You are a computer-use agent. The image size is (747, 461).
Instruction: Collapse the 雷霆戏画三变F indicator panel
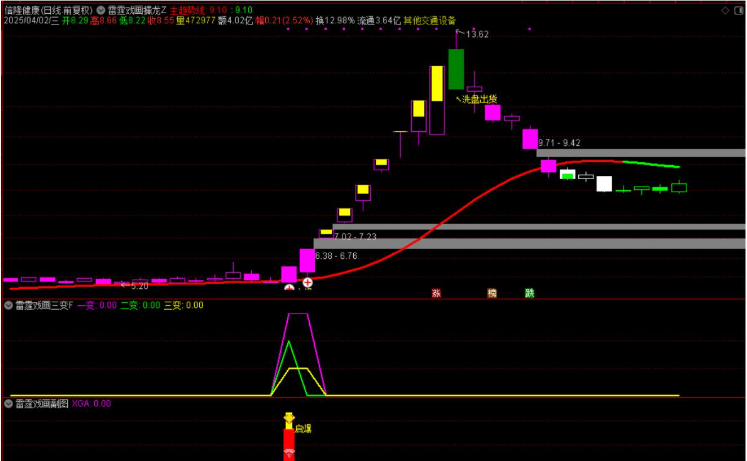click(x=9, y=305)
